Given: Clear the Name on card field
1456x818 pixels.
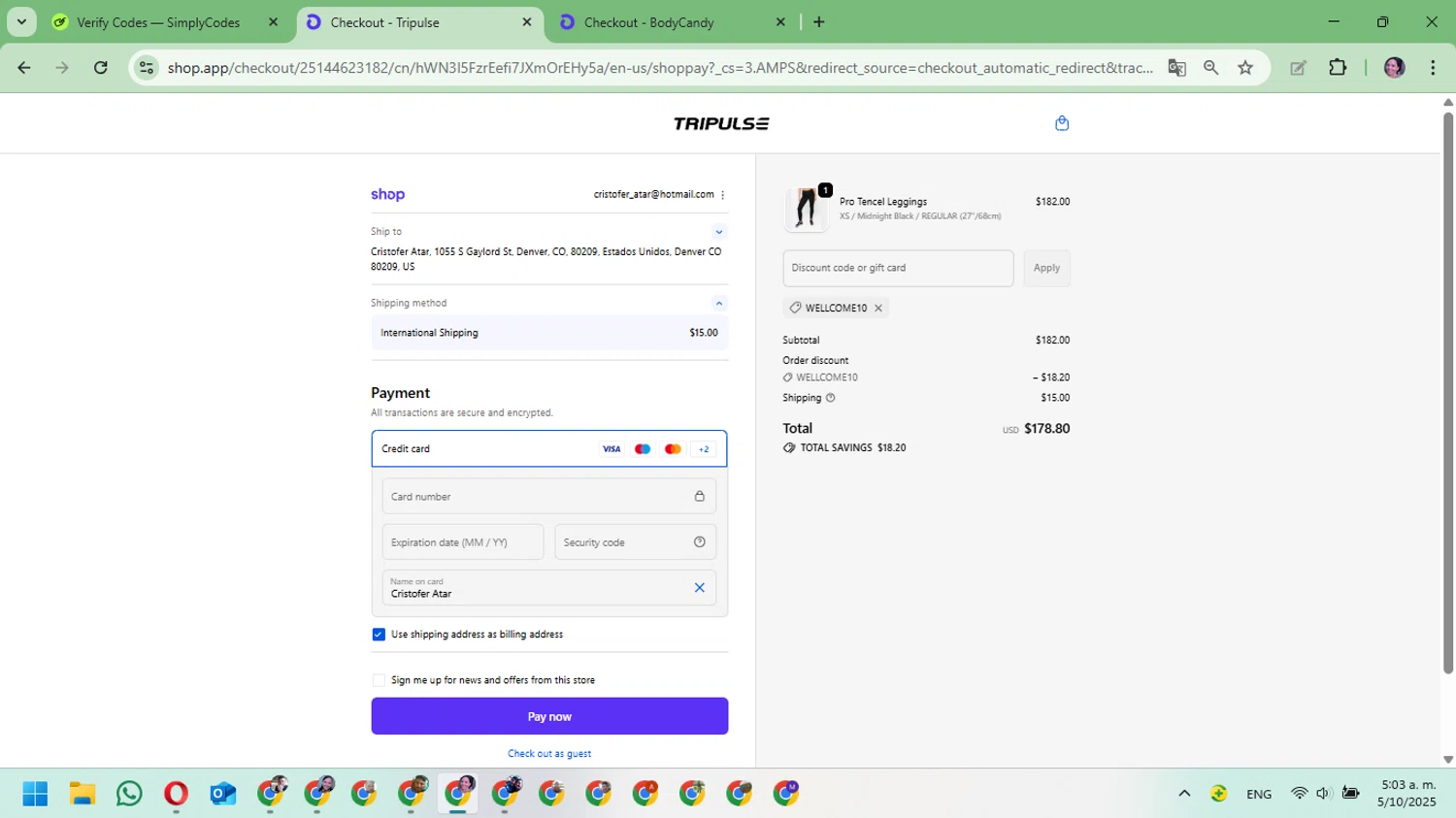Looking at the screenshot, I should tap(699, 588).
